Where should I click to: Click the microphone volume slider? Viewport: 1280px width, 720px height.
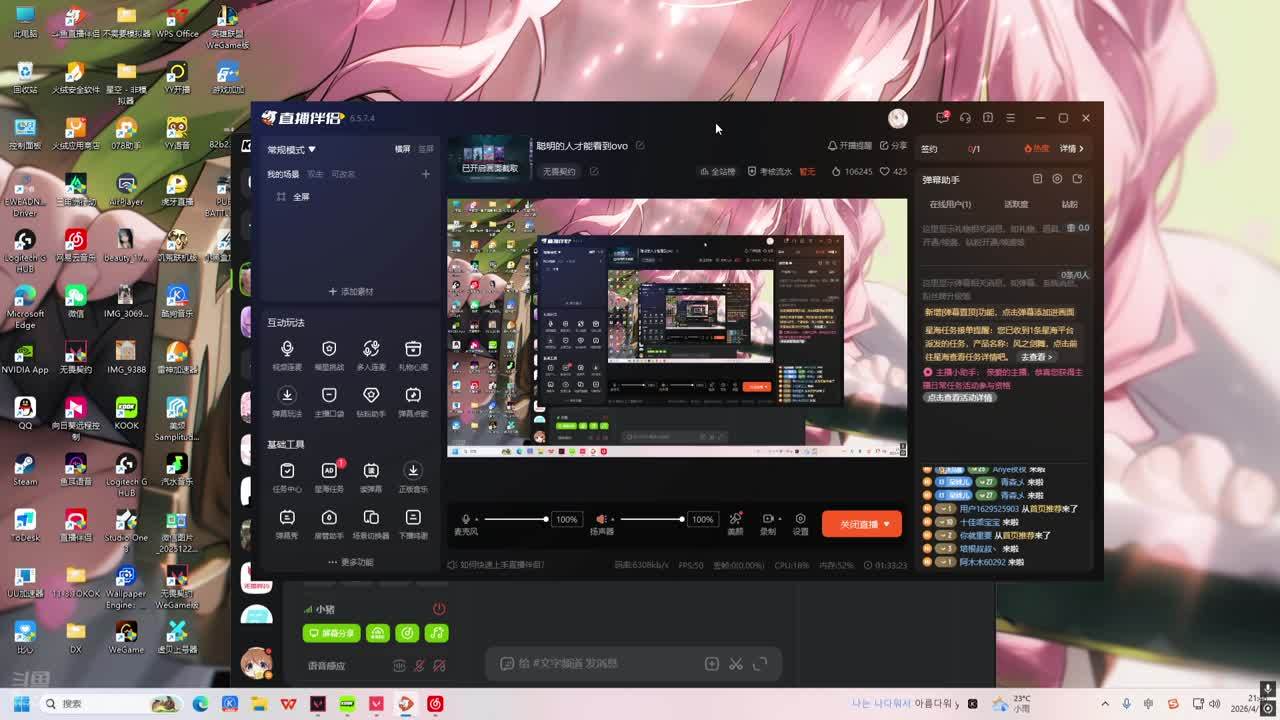(512, 519)
